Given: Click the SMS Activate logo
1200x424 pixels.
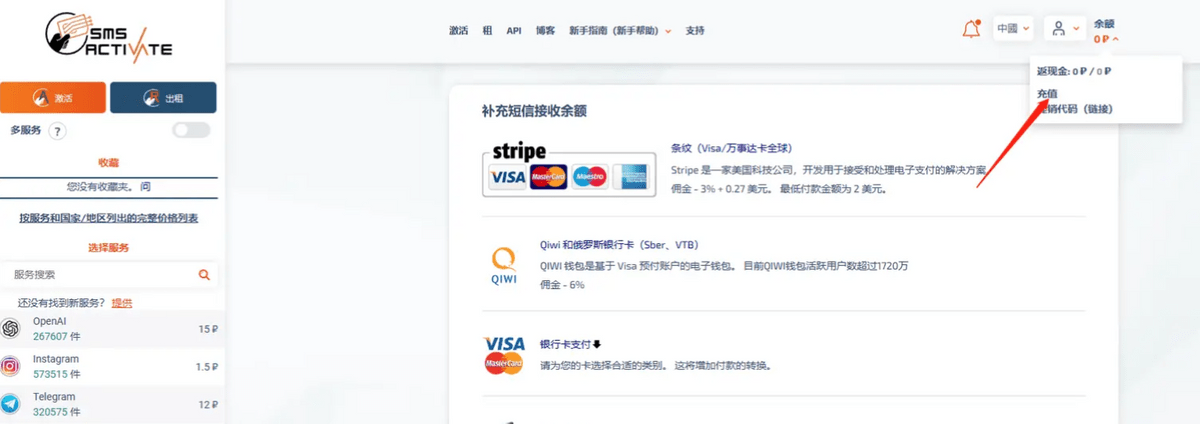Looking at the screenshot, I should point(110,37).
